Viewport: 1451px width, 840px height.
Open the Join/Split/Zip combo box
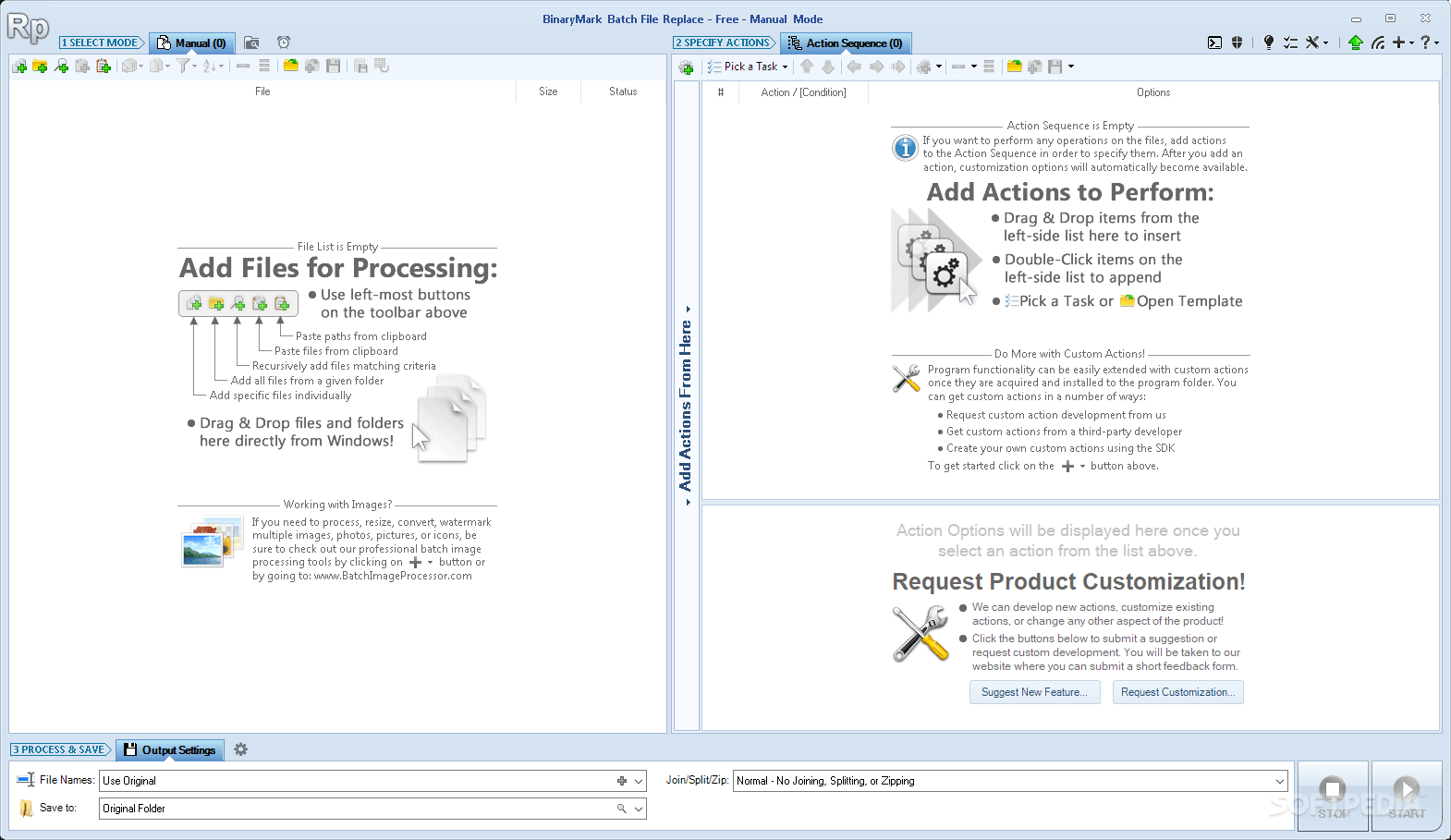1010,781
